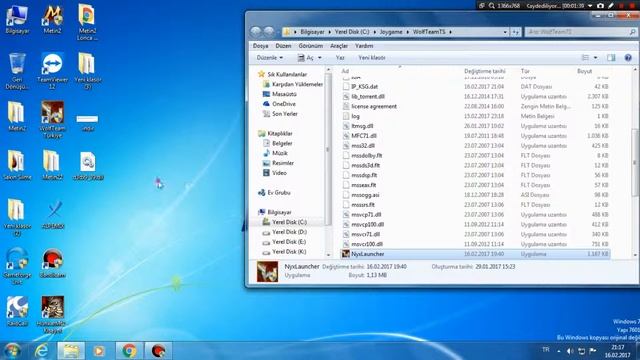Open the Araçlar menu

click(339, 46)
